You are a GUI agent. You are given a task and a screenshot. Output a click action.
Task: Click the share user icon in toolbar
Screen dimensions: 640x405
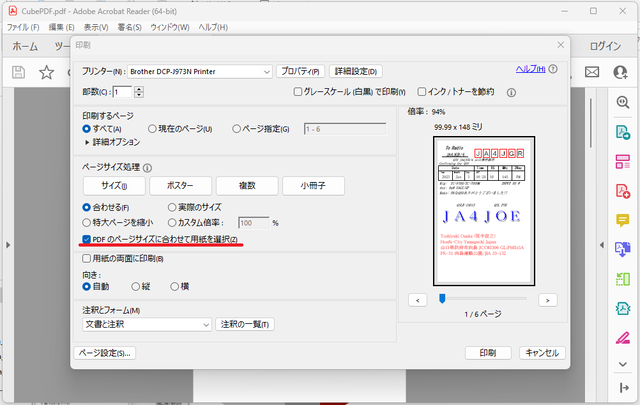620,72
